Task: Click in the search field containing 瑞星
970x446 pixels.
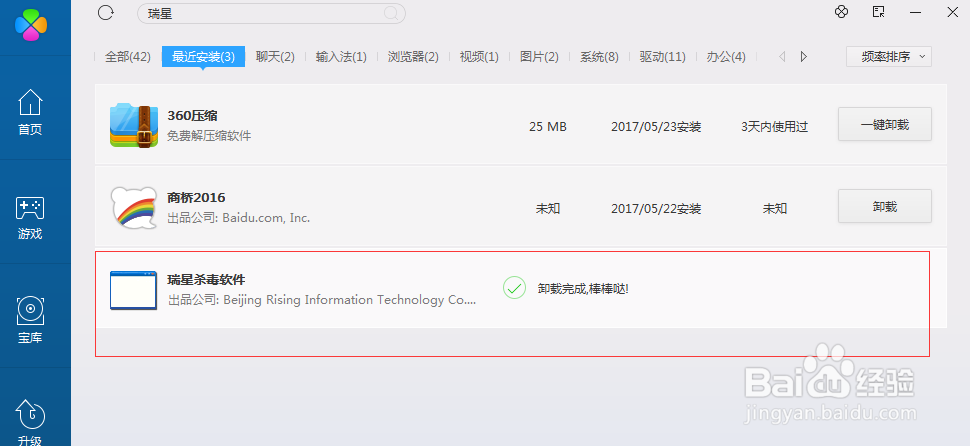Action: 271,13
